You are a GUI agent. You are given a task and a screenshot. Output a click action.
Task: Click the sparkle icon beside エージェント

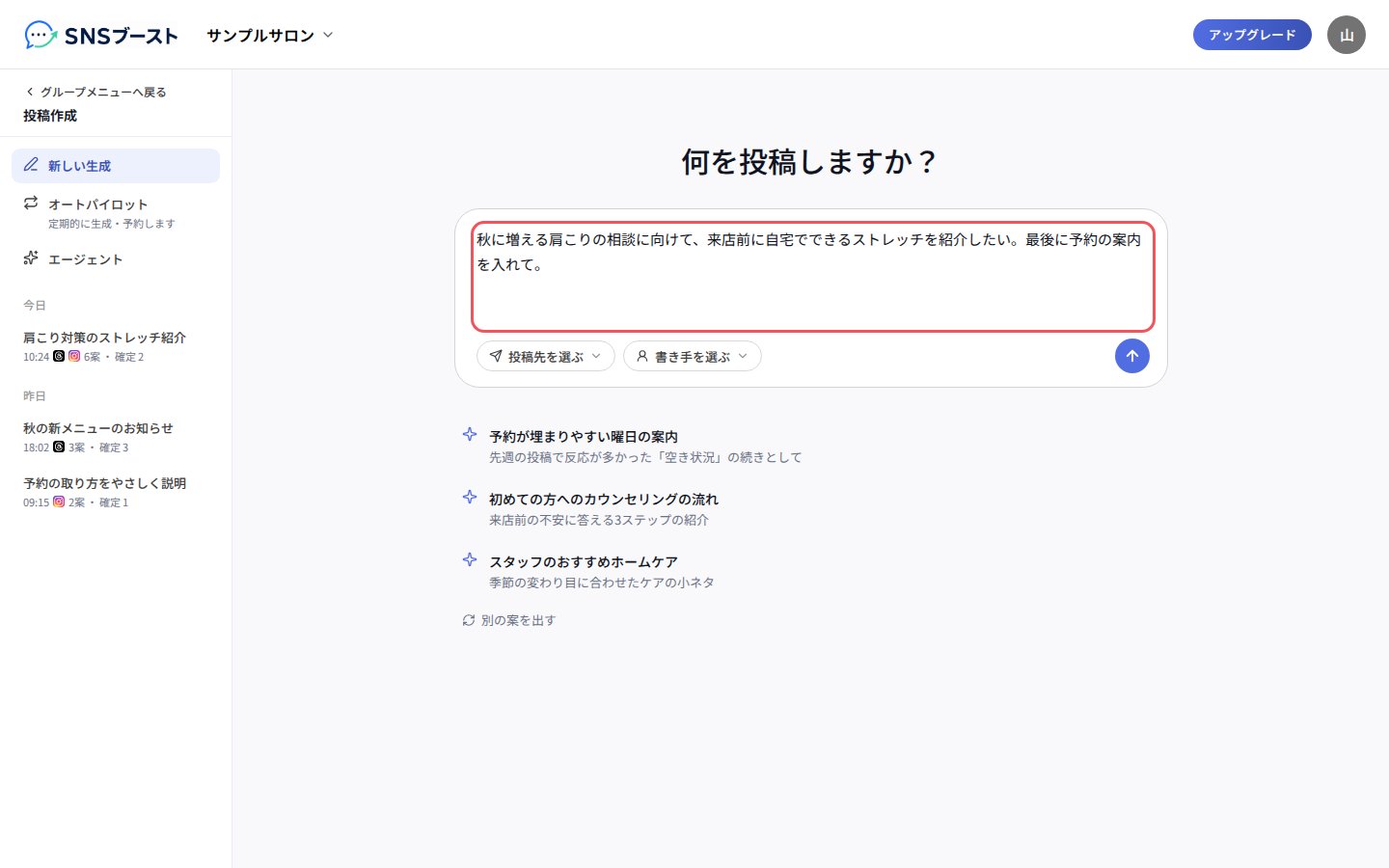[x=31, y=258]
